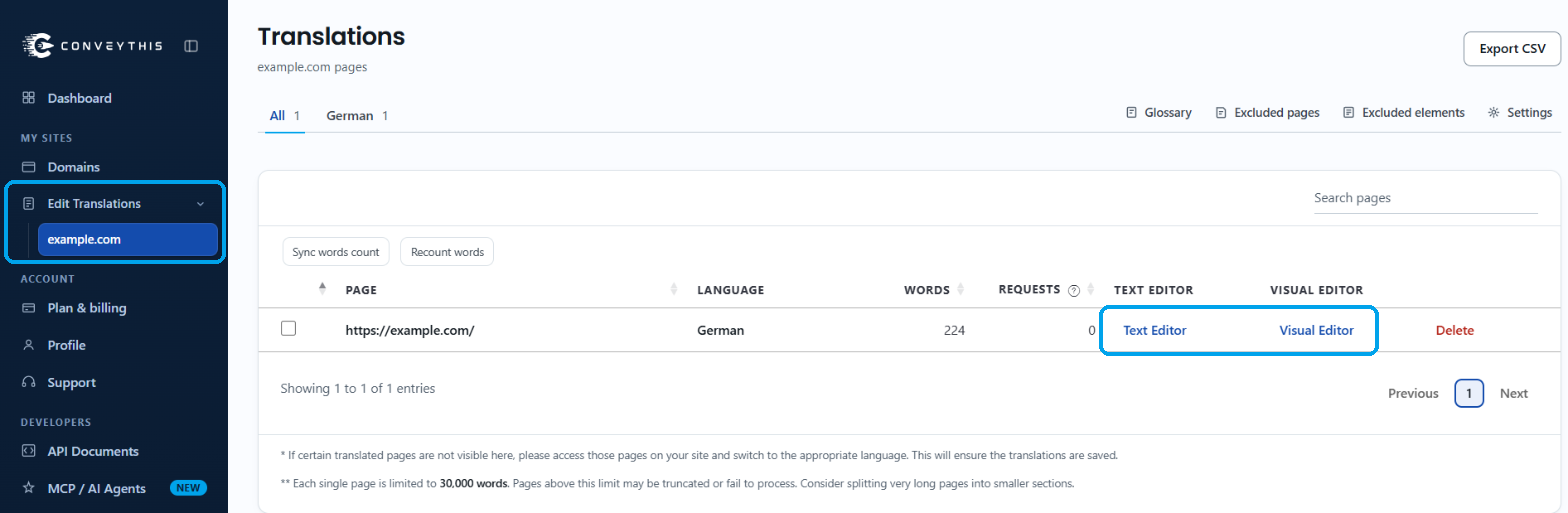This screenshot has height=513, width=1568.
Task: Click the Previous pagination button
Action: click(x=1413, y=393)
